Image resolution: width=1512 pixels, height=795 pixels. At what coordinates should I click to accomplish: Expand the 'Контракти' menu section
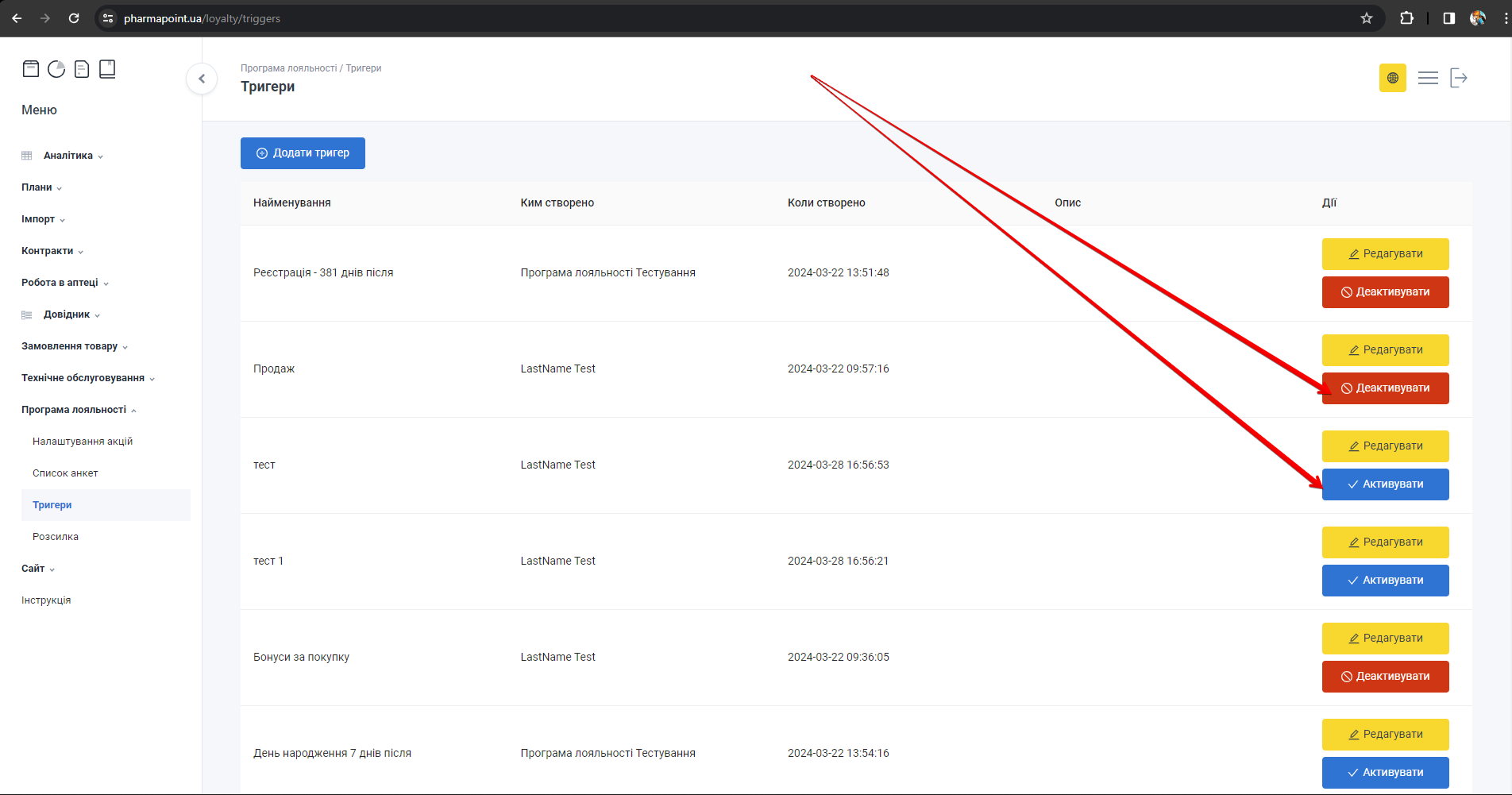pyautogui.click(x=48, y=251)
